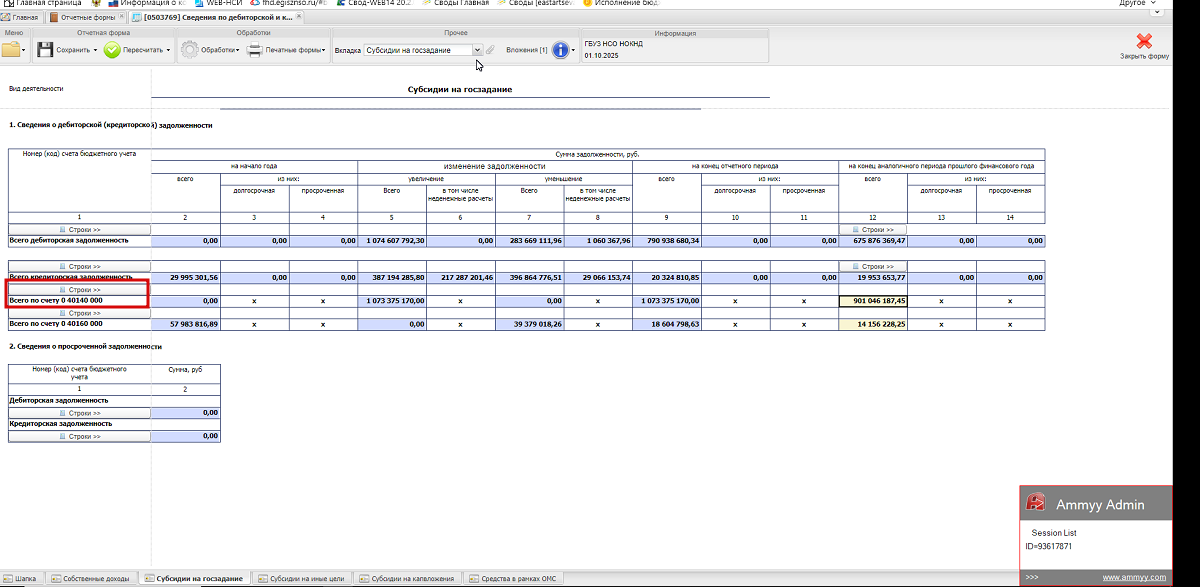1200x587 pixels.
Task: Click the Пересчитать button label
Action: [x=143, y=50]
